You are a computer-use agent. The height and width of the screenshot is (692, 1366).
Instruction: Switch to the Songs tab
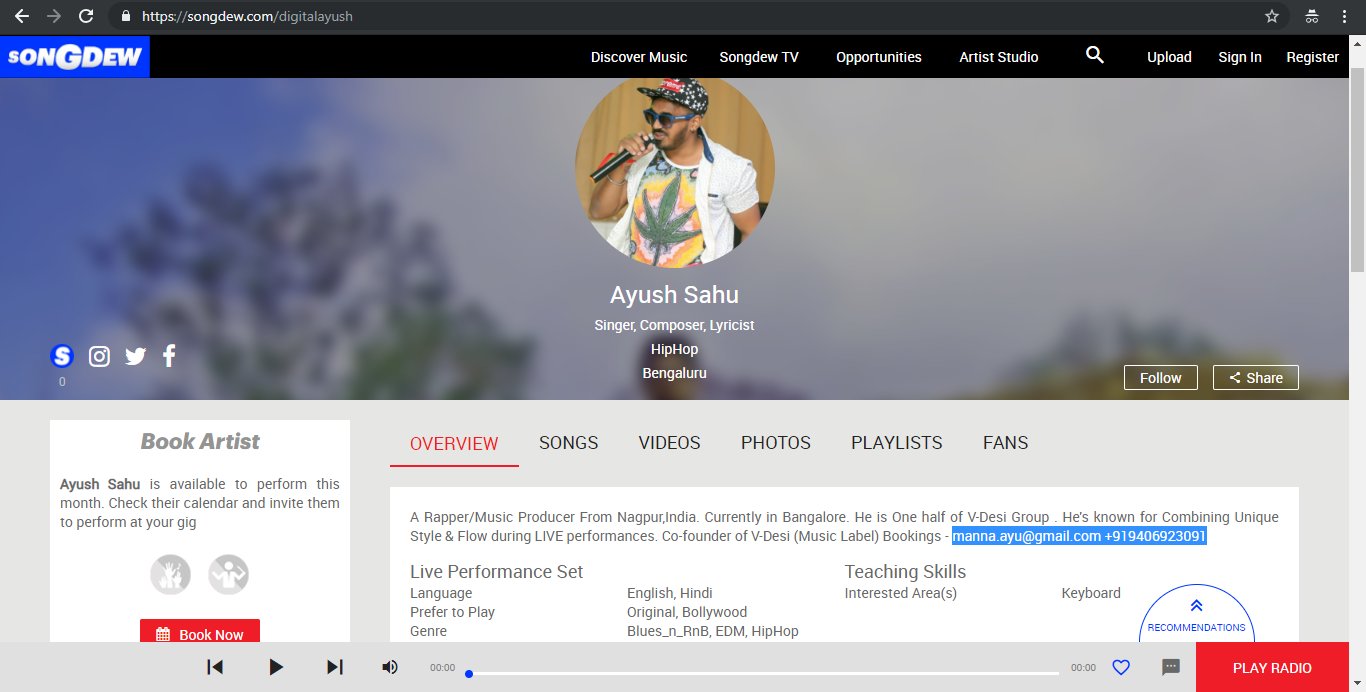pos(568,442)
